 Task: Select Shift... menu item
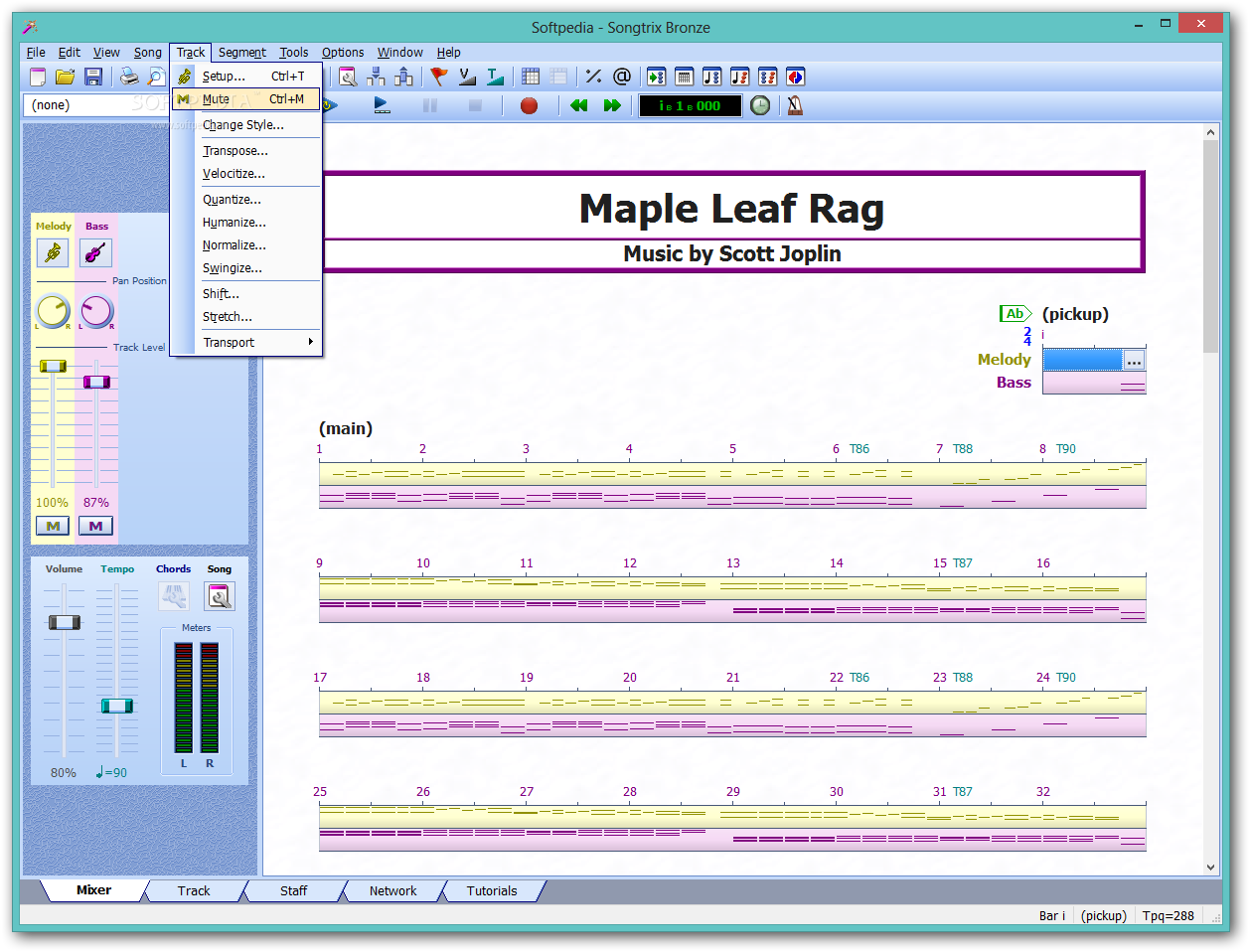246,293
